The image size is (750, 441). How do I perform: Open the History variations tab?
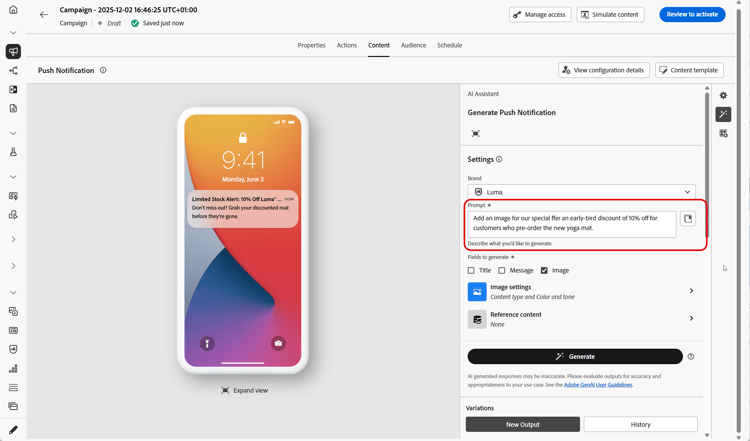(640, 424)
